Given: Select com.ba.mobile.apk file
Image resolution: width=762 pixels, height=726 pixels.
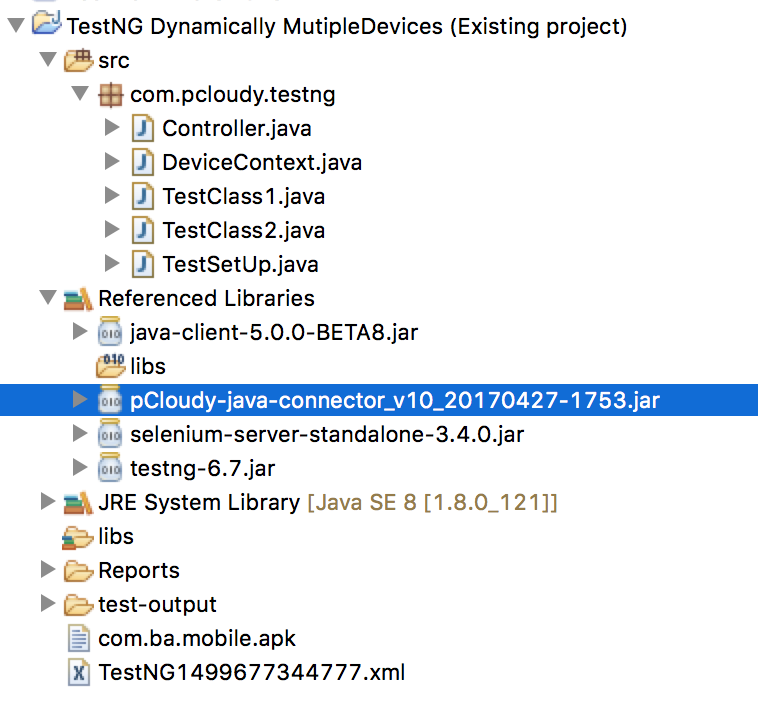Looking at the screenshot, I should [197, 639].
